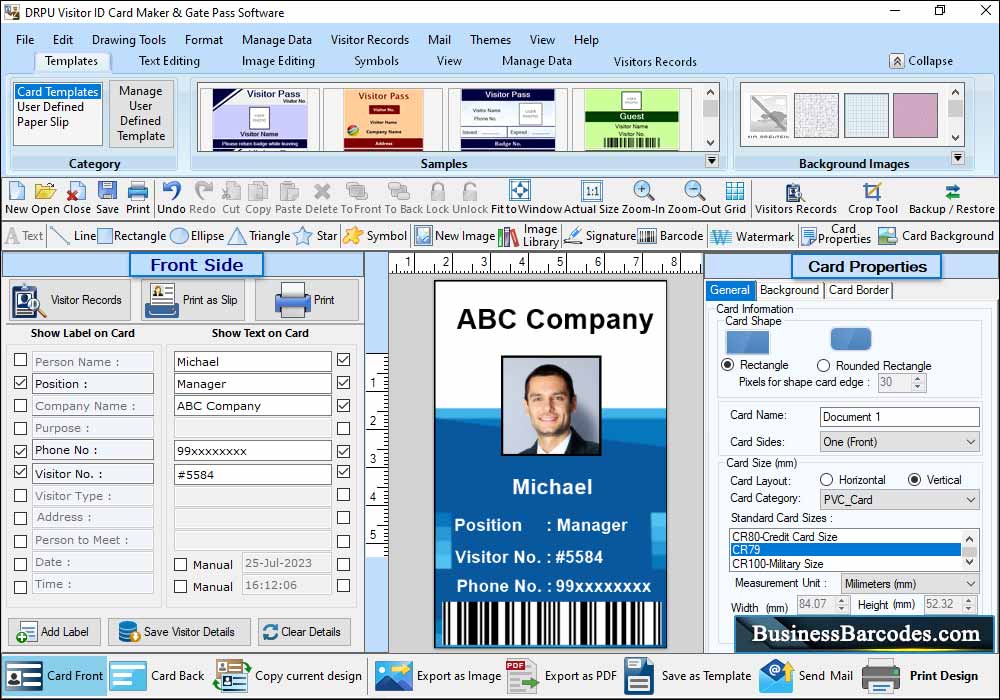Open the Card Border tab

point(858,290)
